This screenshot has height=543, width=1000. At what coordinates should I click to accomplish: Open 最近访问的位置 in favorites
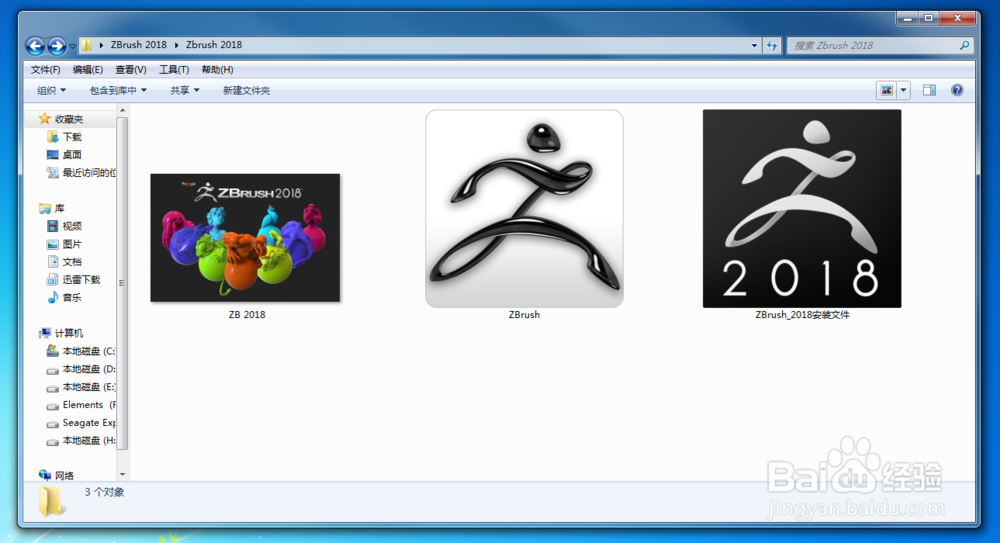coord(89,173)
